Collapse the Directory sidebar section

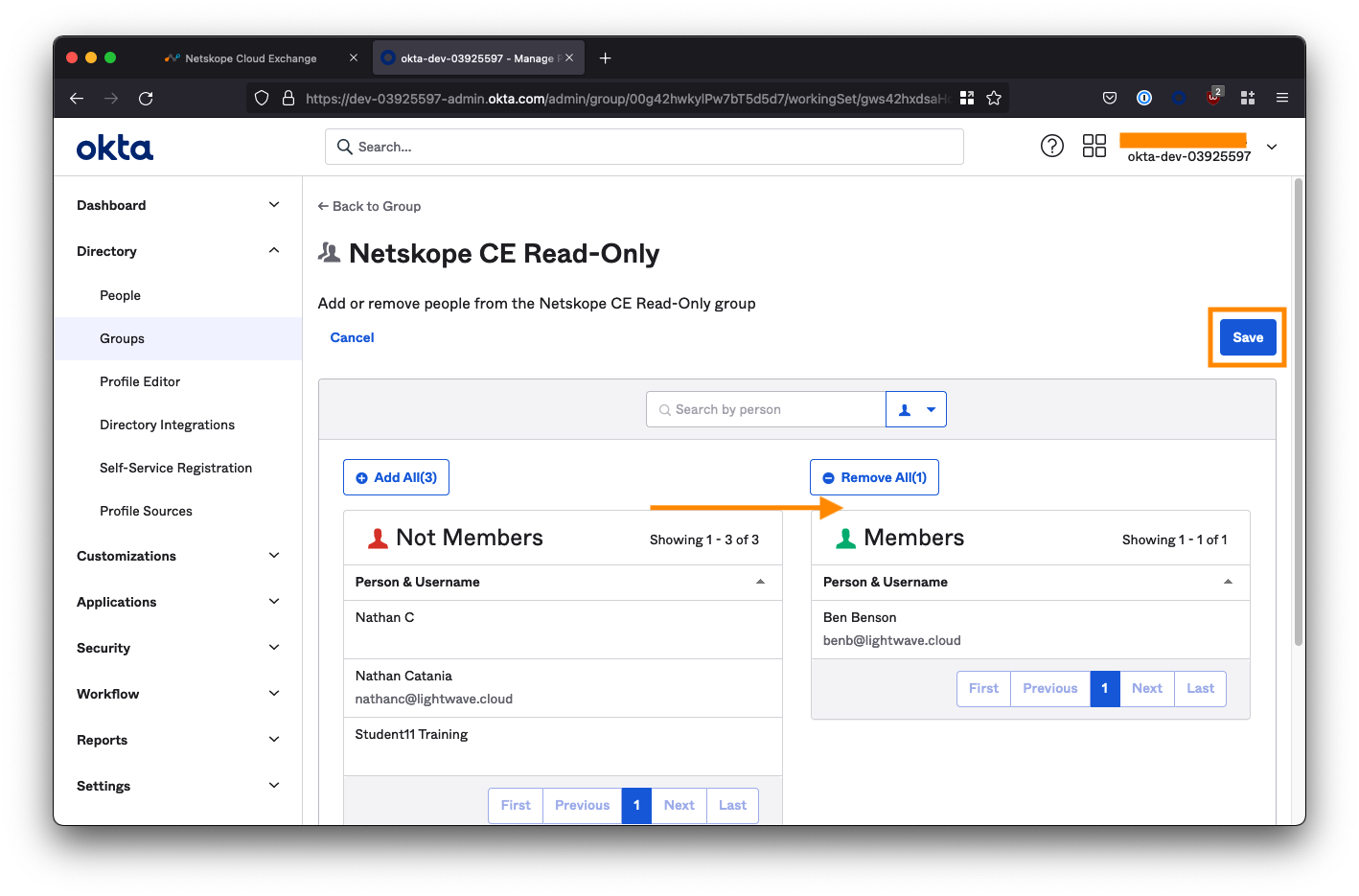click(274, 251)
